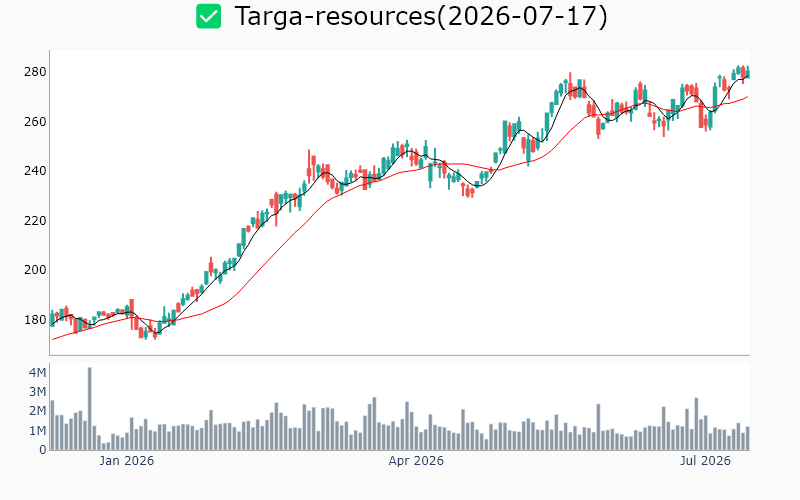Click the 2M volume axis label

[x=37, y=411]
